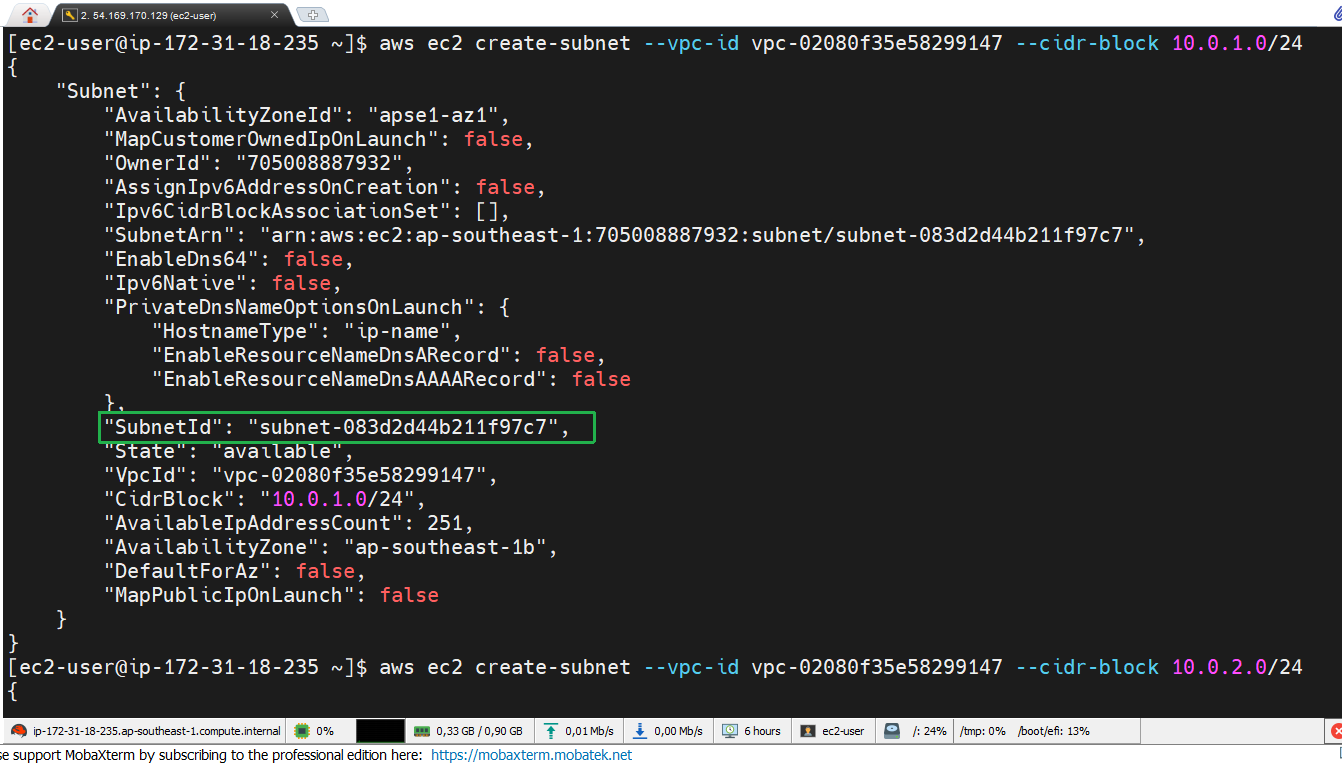This screenshot has height=764, width=1342.
Task: Click the first create-subnet command with 10.0.1.0/24
Action: tap(841, 43)
